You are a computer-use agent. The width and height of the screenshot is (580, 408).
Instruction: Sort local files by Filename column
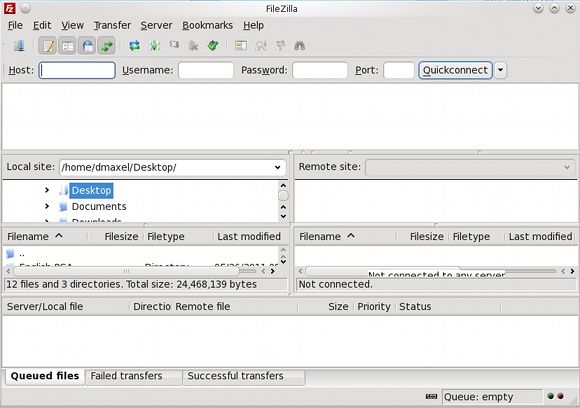[45, 236]
